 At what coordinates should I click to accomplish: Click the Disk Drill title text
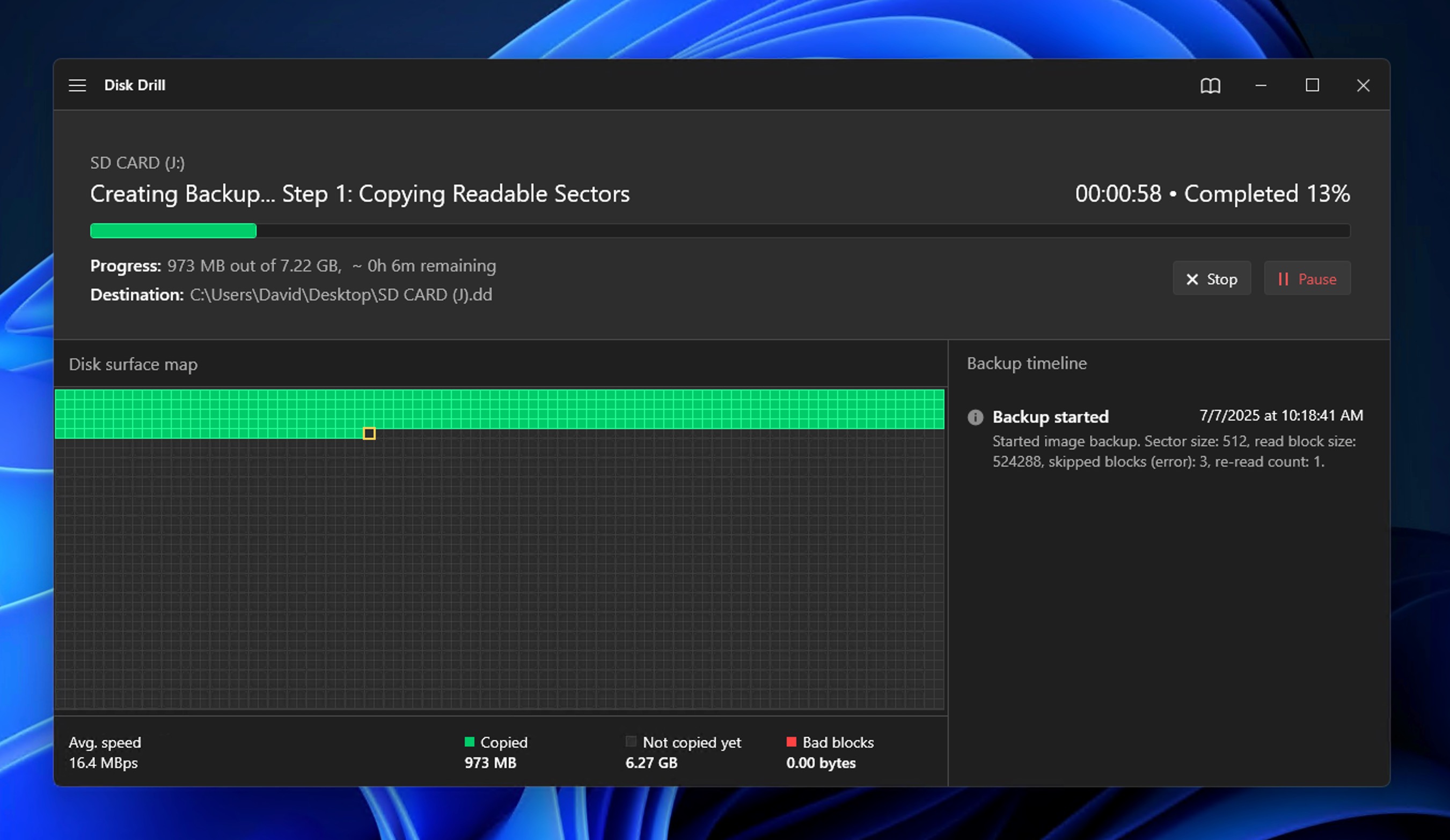coord(134,85)
